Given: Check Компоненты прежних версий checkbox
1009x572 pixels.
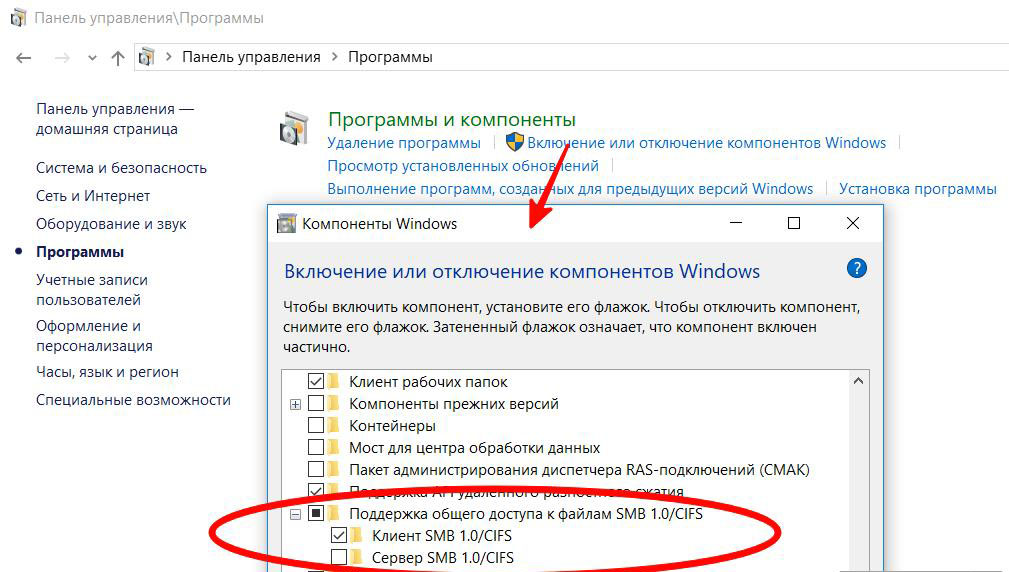Looking at the screenshot, I should tap(315, 403).
